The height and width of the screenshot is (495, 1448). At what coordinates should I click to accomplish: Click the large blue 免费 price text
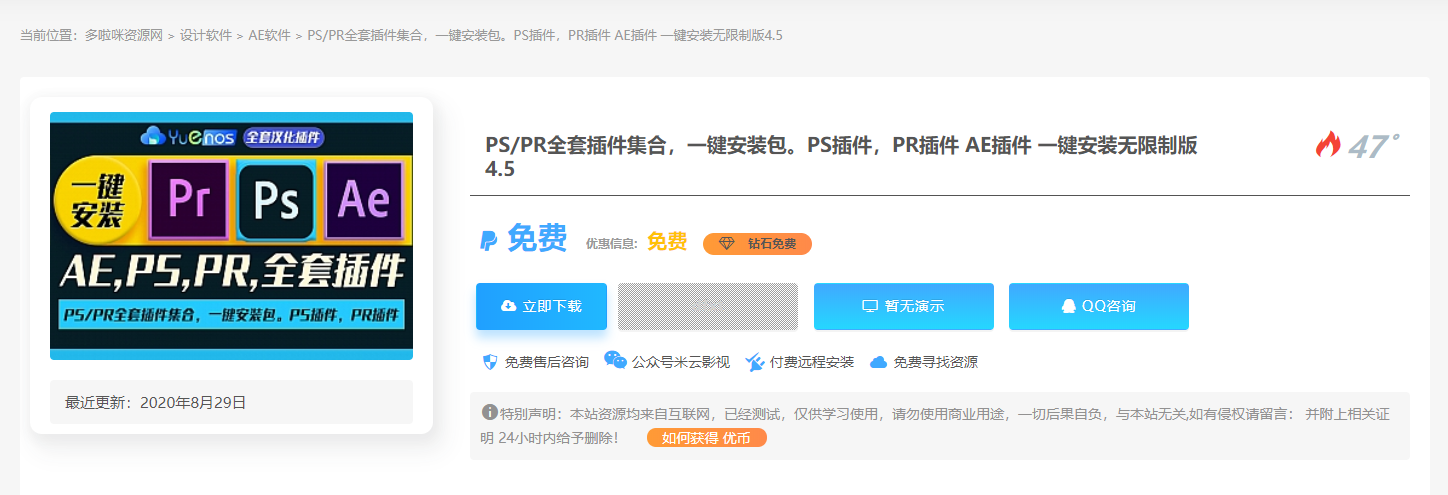pos(537,239)
